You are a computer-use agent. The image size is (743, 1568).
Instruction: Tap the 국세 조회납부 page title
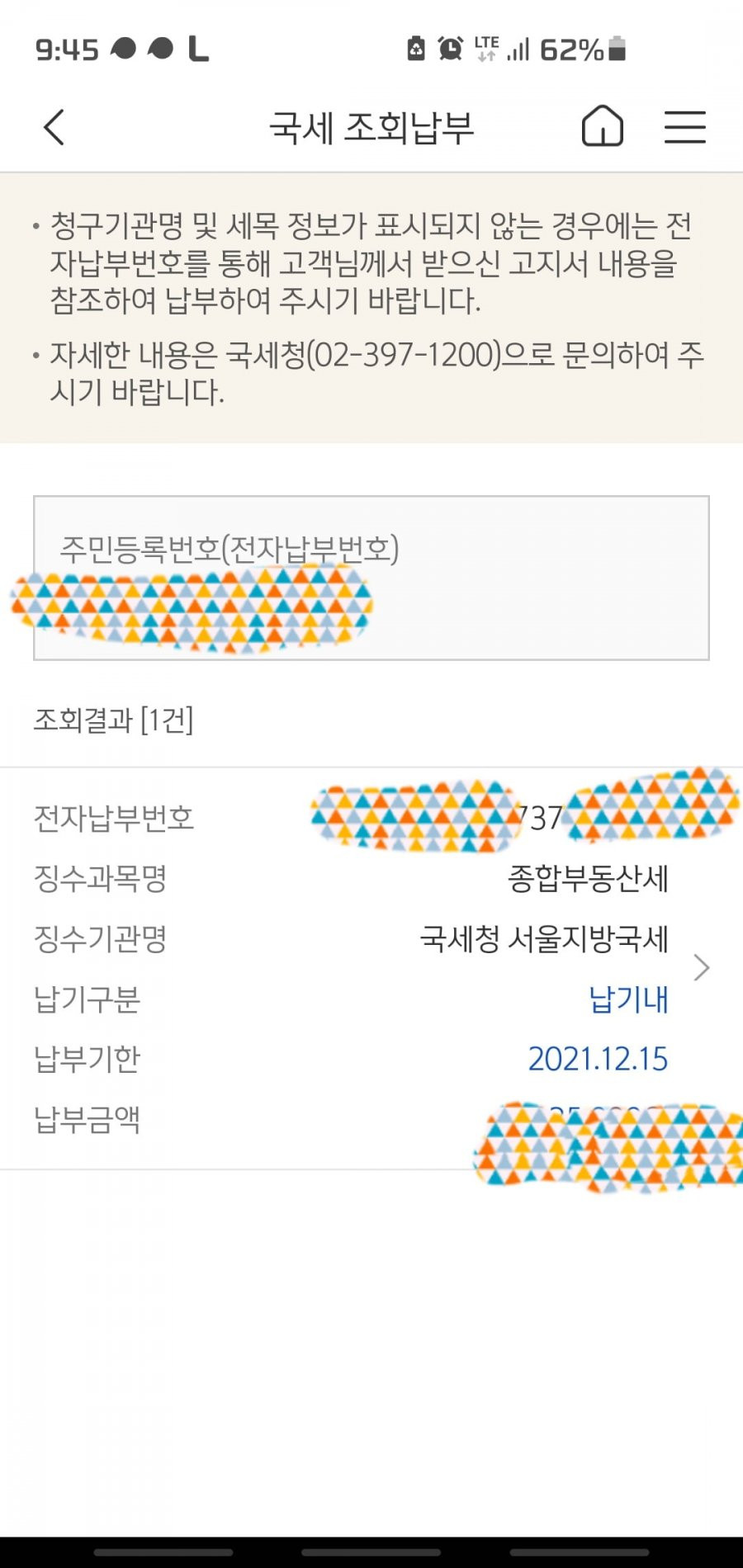coord(371,128)
